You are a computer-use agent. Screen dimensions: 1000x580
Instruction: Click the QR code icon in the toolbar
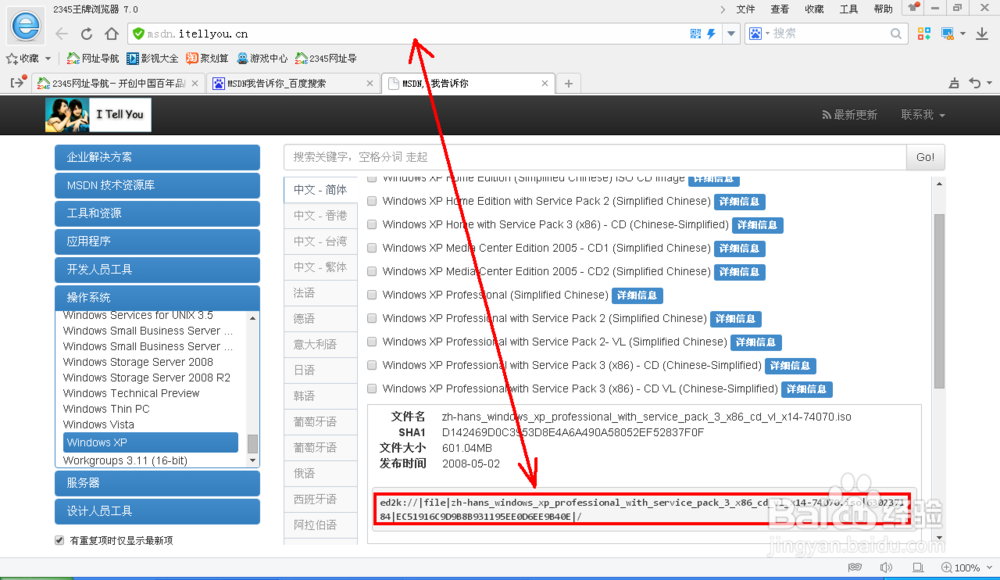695,32
